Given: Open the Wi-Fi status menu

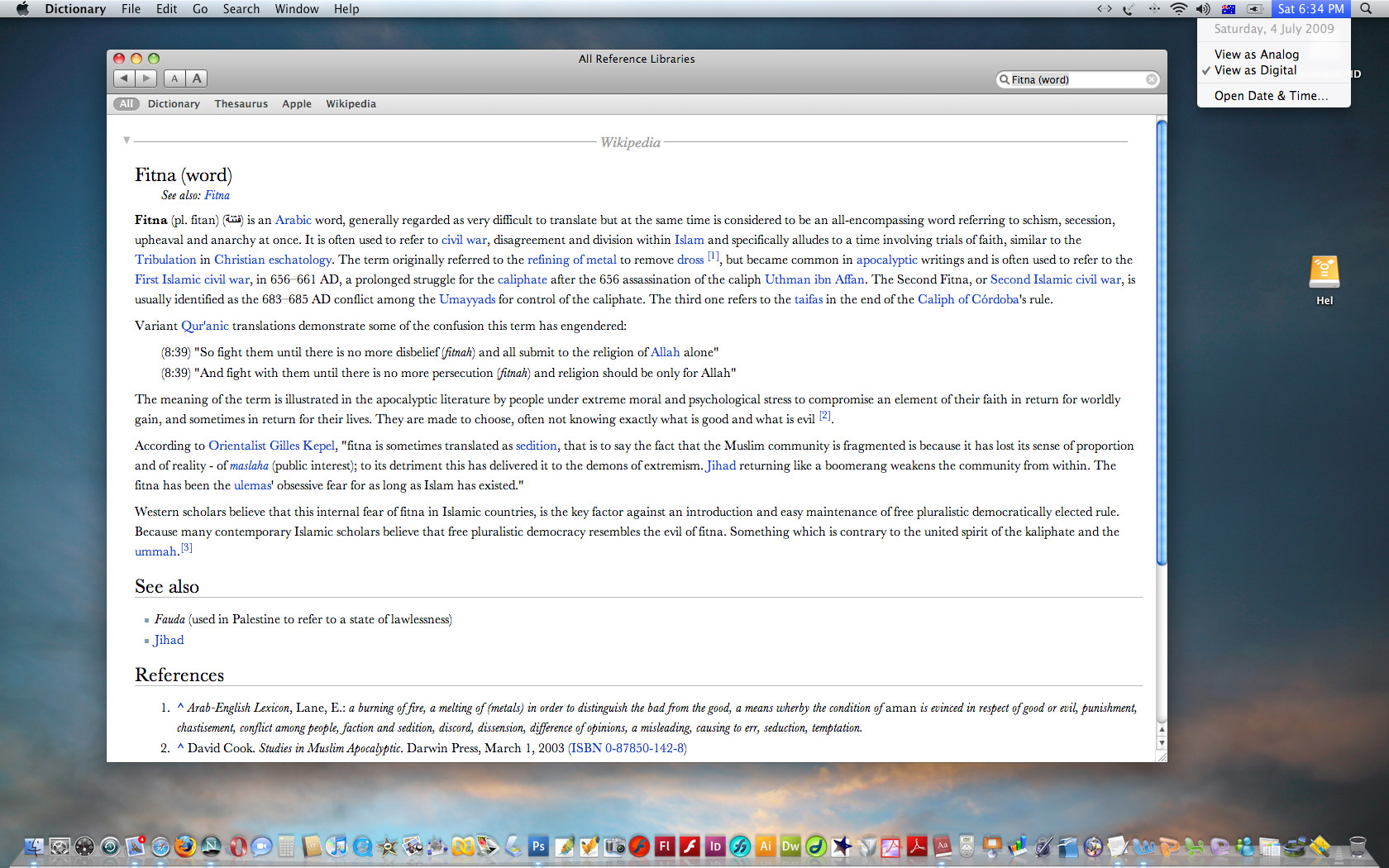Looking at the screenshot, I should tap(1179, 9).
